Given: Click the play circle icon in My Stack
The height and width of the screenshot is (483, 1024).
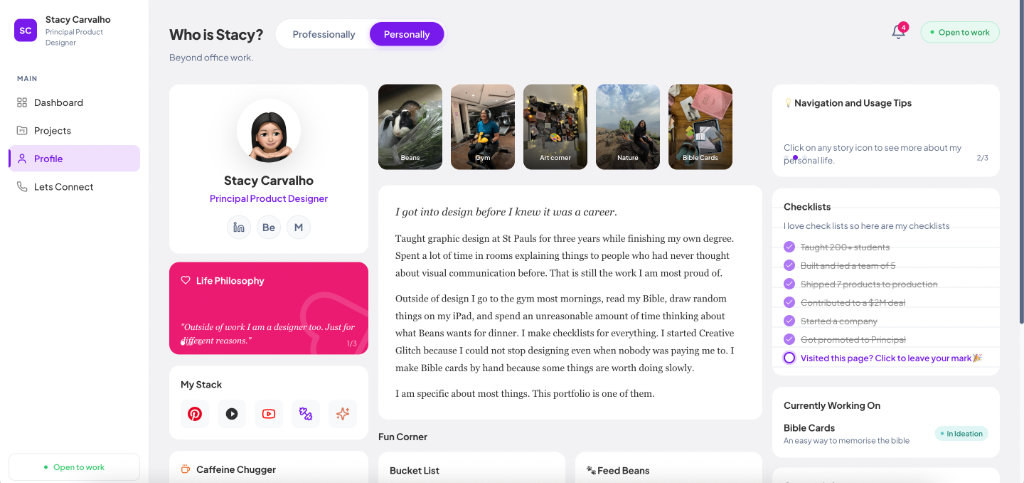Looking at the screenshot, I should point(232,413).
